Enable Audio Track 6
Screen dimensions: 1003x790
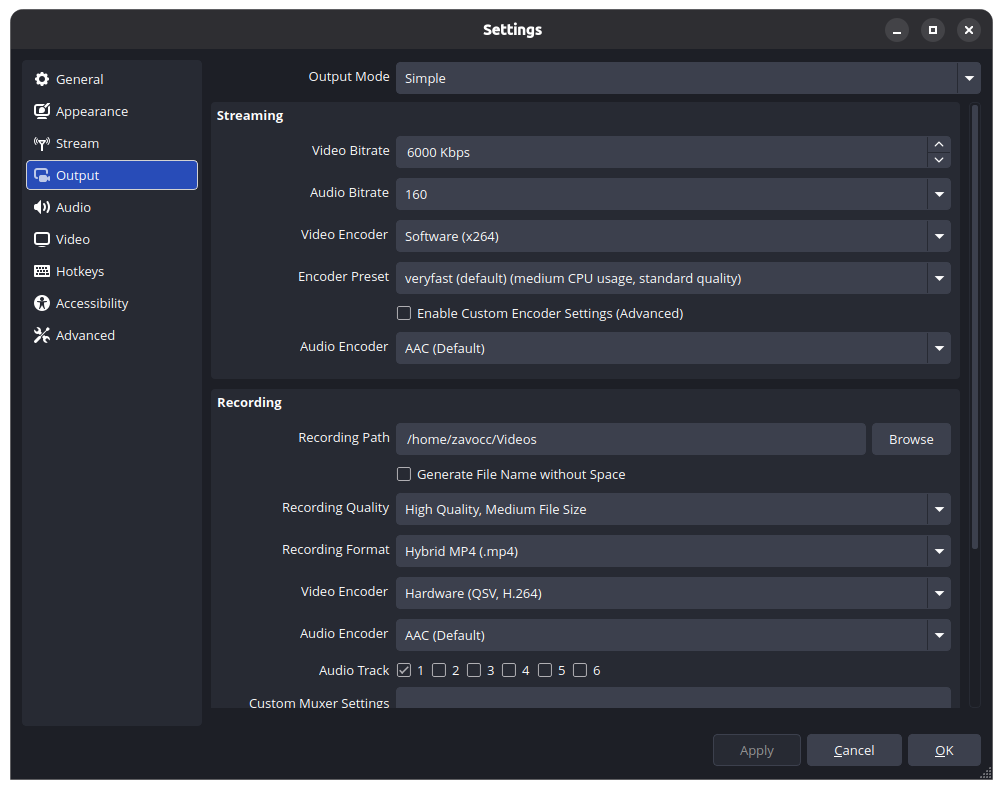[580, 670]
